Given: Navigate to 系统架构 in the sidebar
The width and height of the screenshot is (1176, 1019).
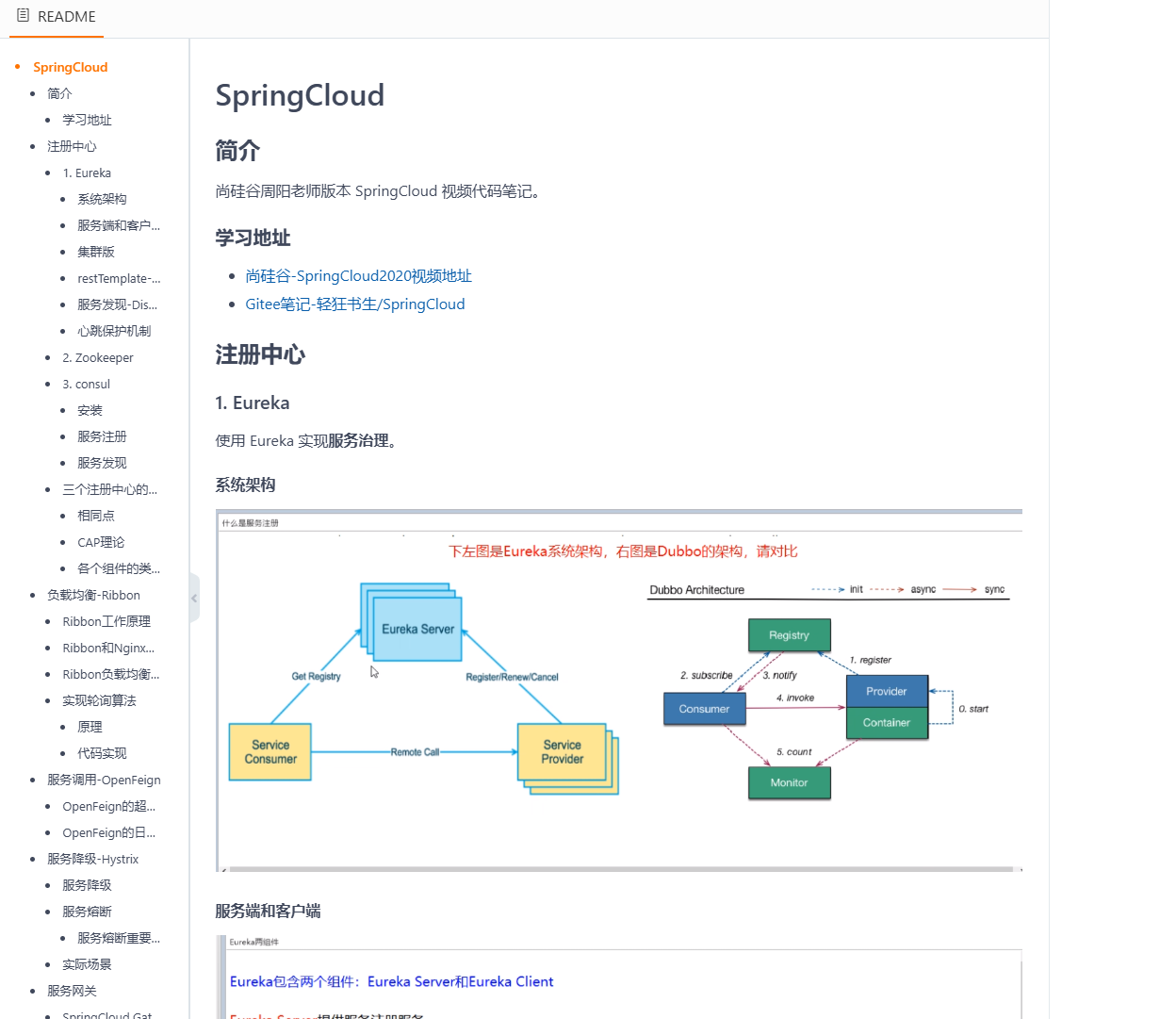Looking at the screenshot, I should pos(102,199).
